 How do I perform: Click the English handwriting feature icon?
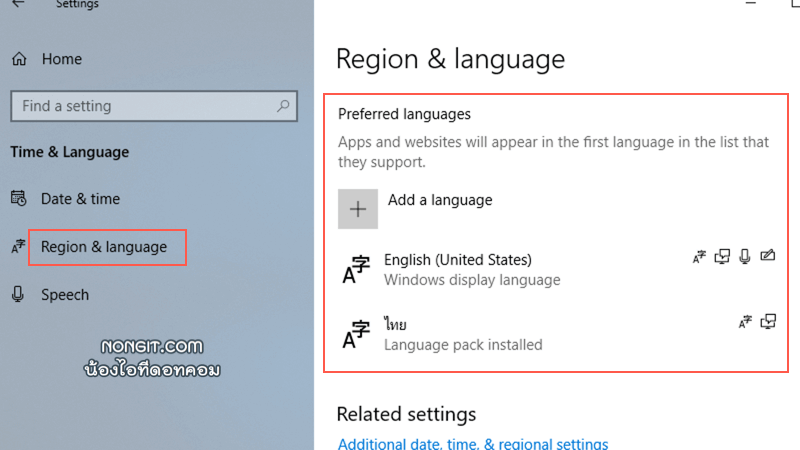(x=768, y=256)
